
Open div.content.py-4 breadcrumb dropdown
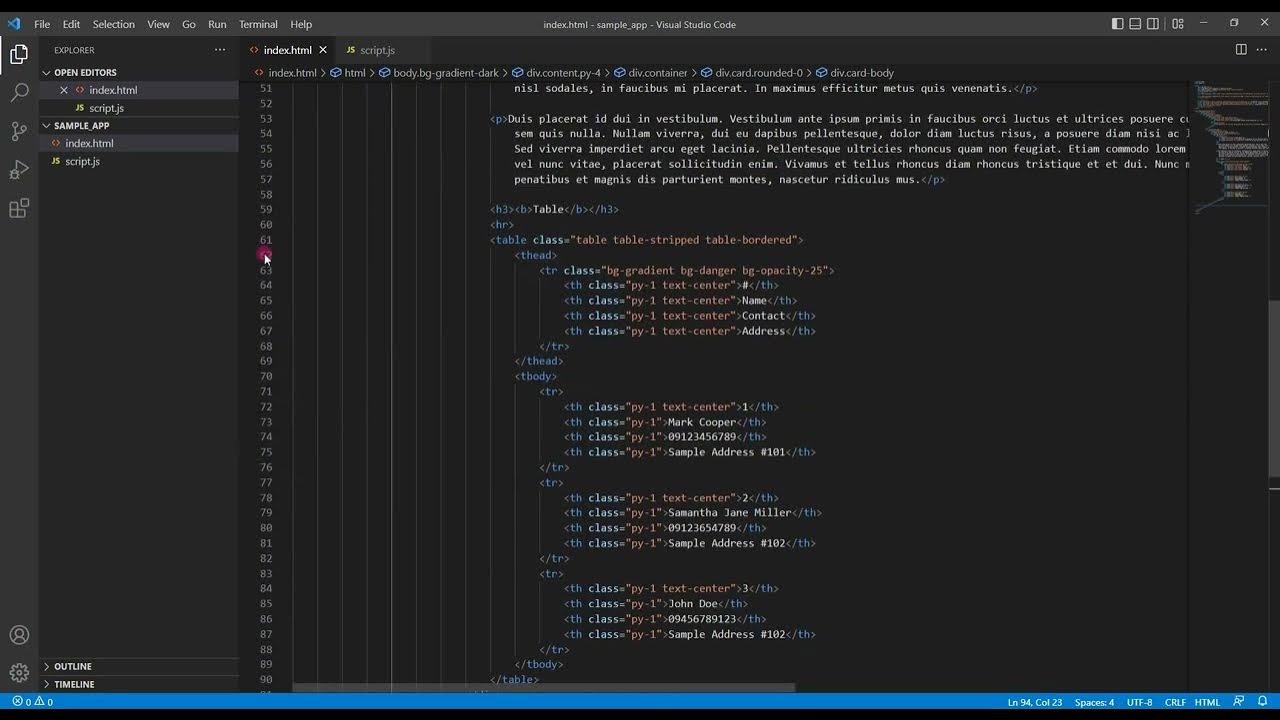(557, 73)
